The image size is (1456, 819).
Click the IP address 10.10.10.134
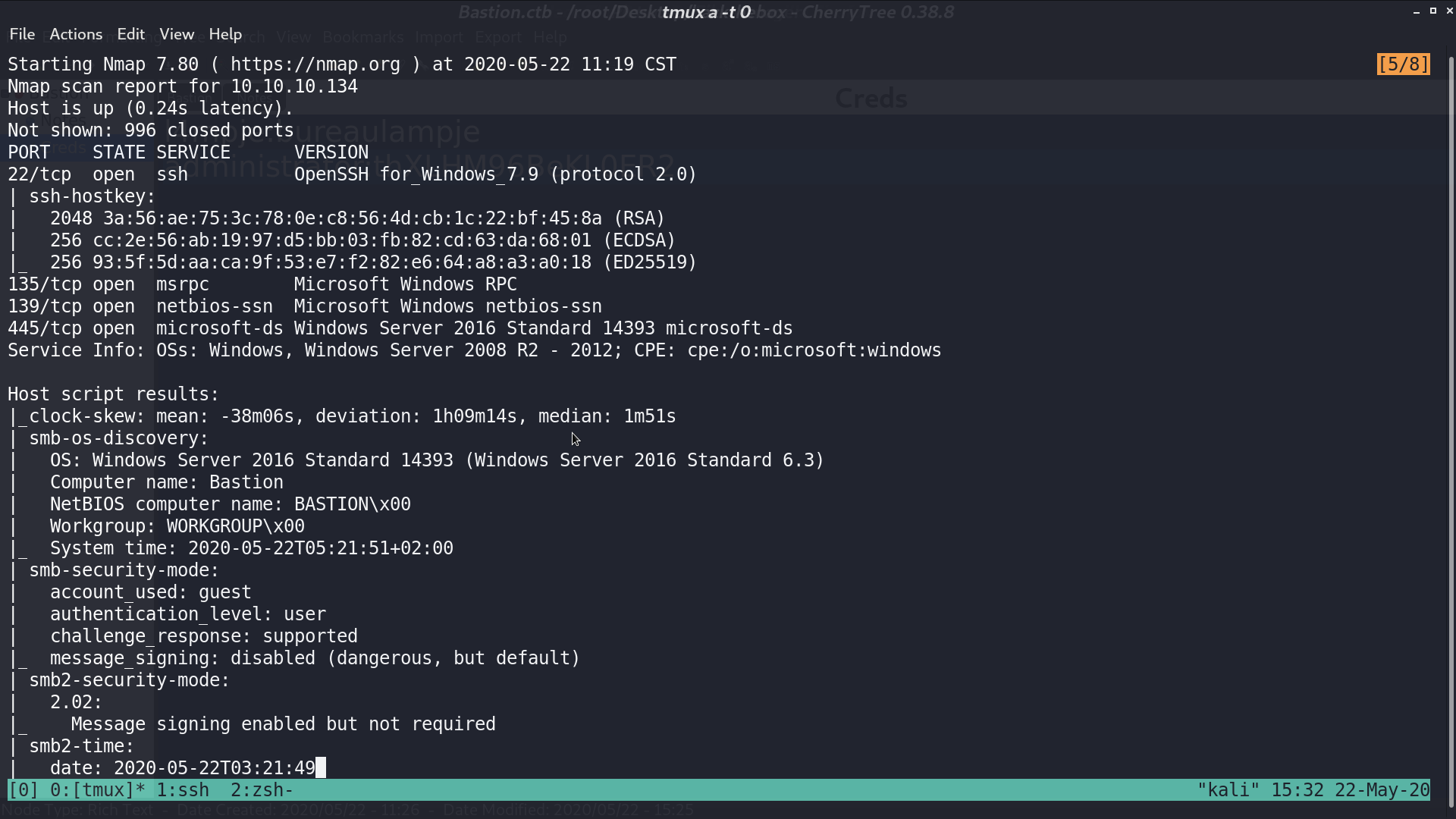pyautogui.click(x=294, y=86)
